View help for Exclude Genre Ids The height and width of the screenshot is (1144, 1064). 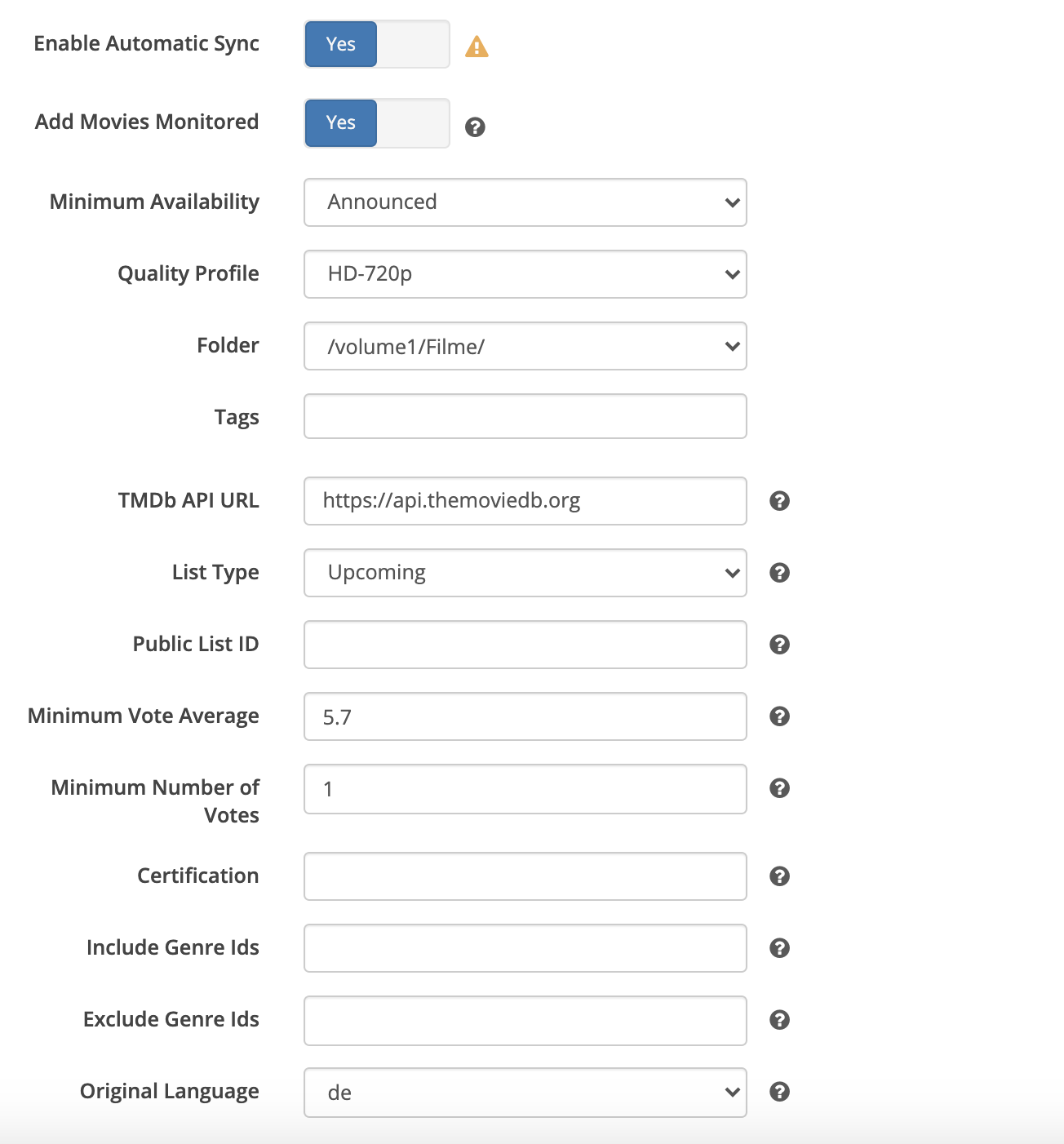coord(779,1020)
